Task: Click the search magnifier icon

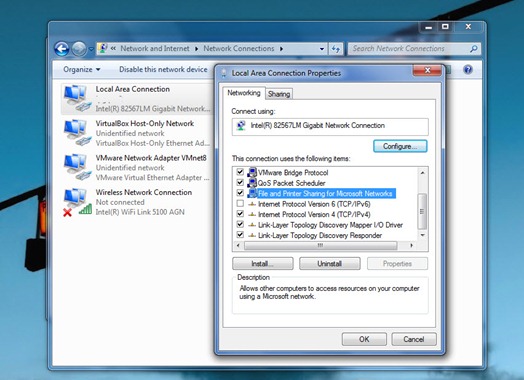Action: click(474, 49)
